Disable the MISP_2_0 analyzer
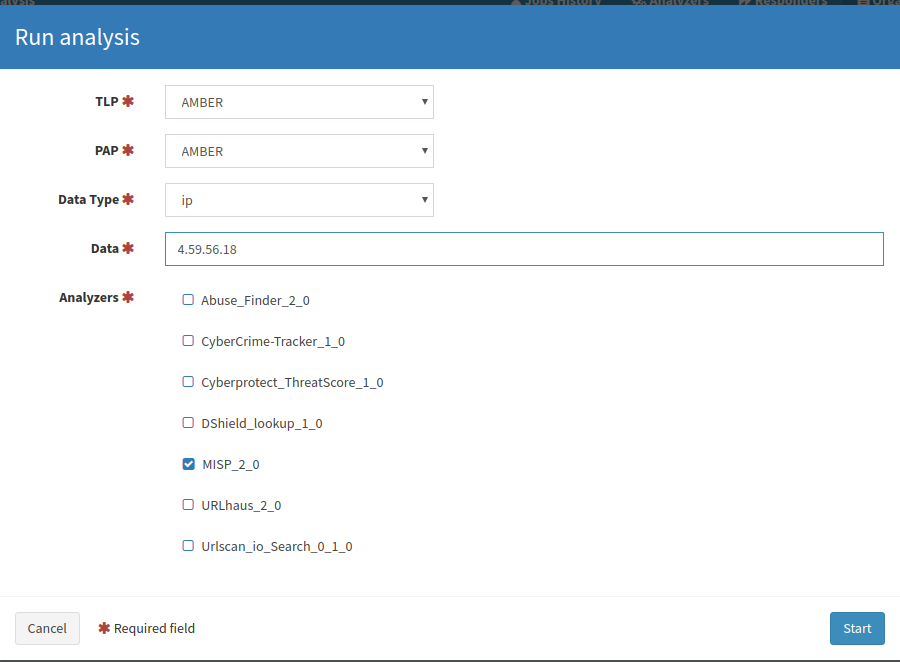 point(188,464)
